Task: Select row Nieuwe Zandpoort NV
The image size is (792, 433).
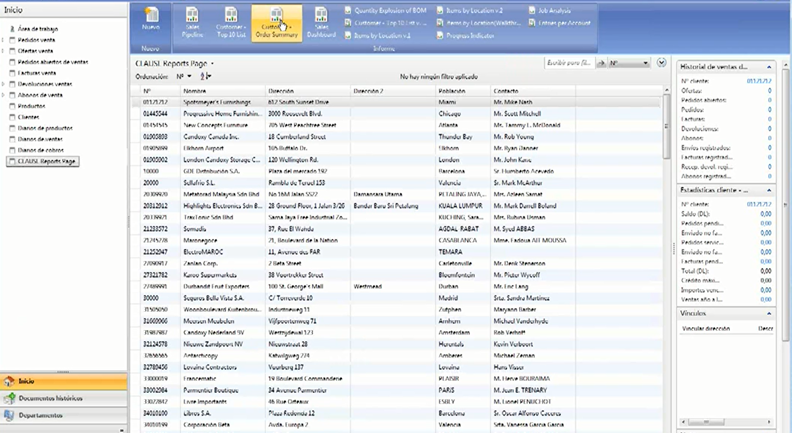Action: point(395,344)
